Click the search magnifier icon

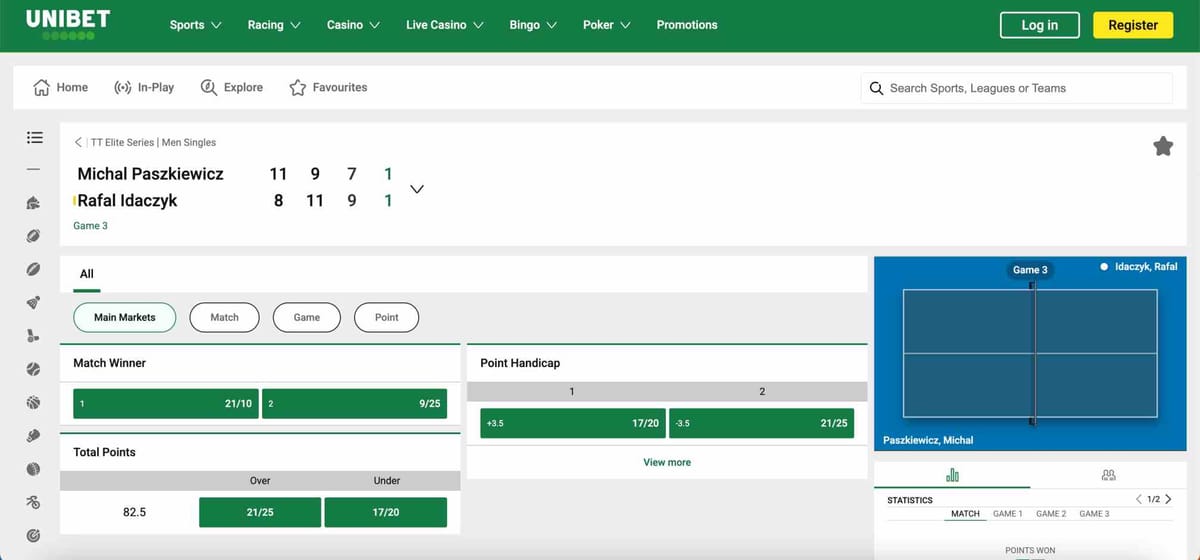[877, 88]
